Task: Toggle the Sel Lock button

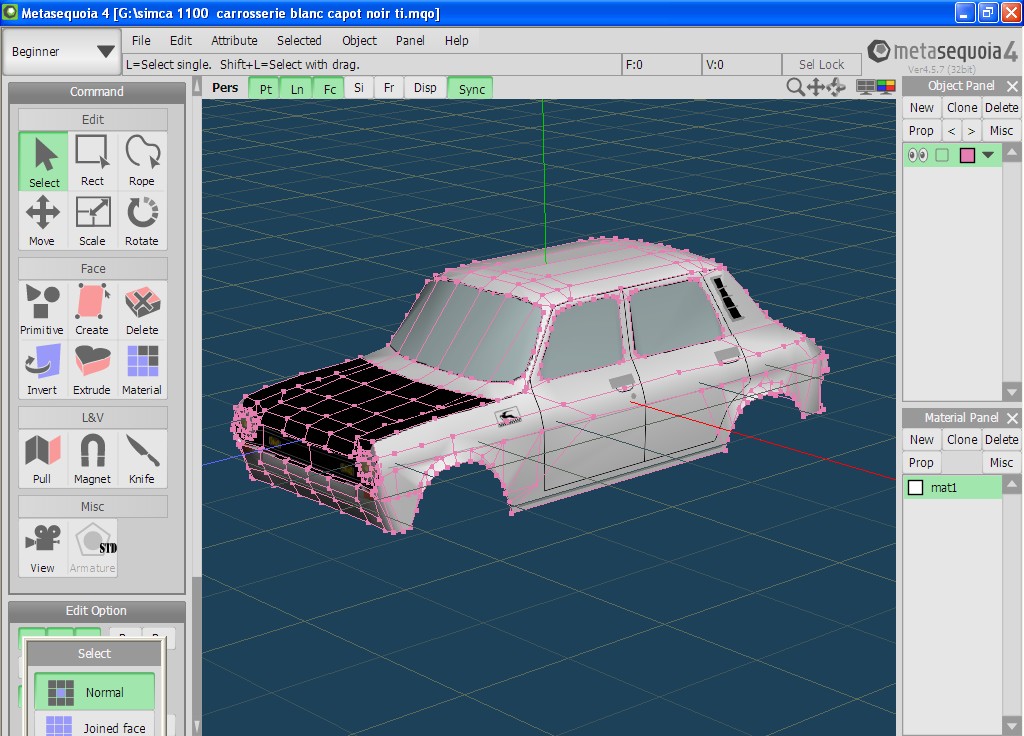Action: pos(822,64)
